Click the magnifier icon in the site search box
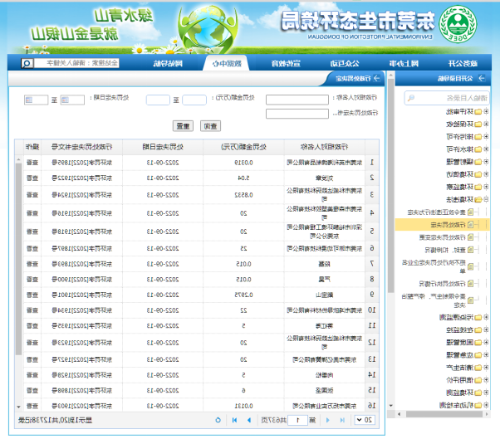The image size is (500, 439). 27,63
